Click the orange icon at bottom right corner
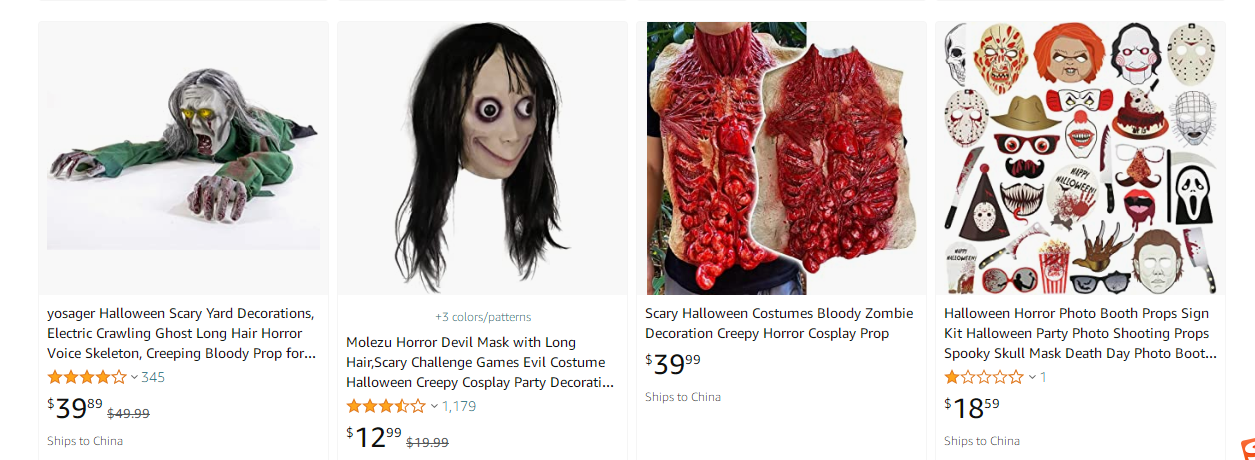 click(1247, 449)
